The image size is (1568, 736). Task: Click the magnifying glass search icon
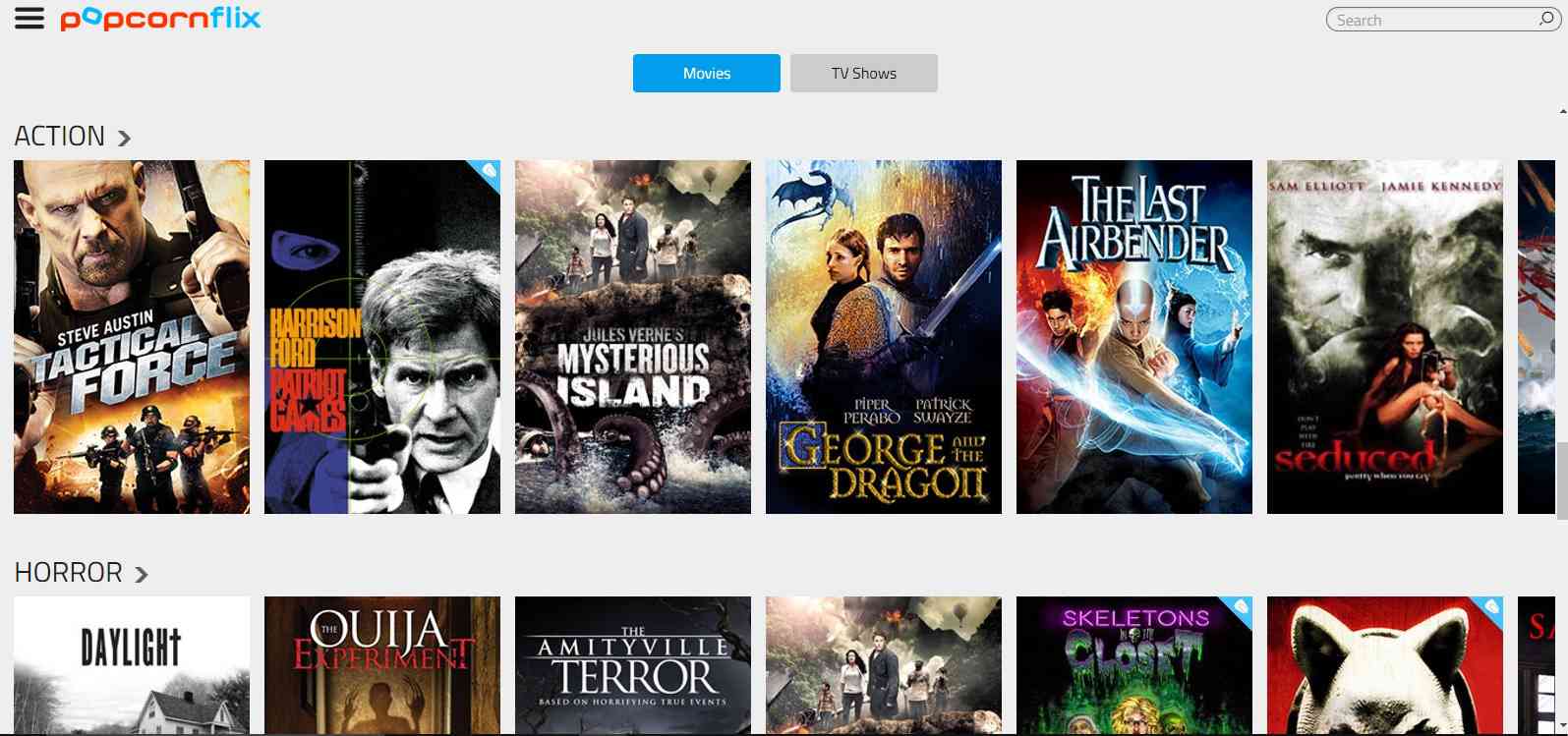[1546, 19]
